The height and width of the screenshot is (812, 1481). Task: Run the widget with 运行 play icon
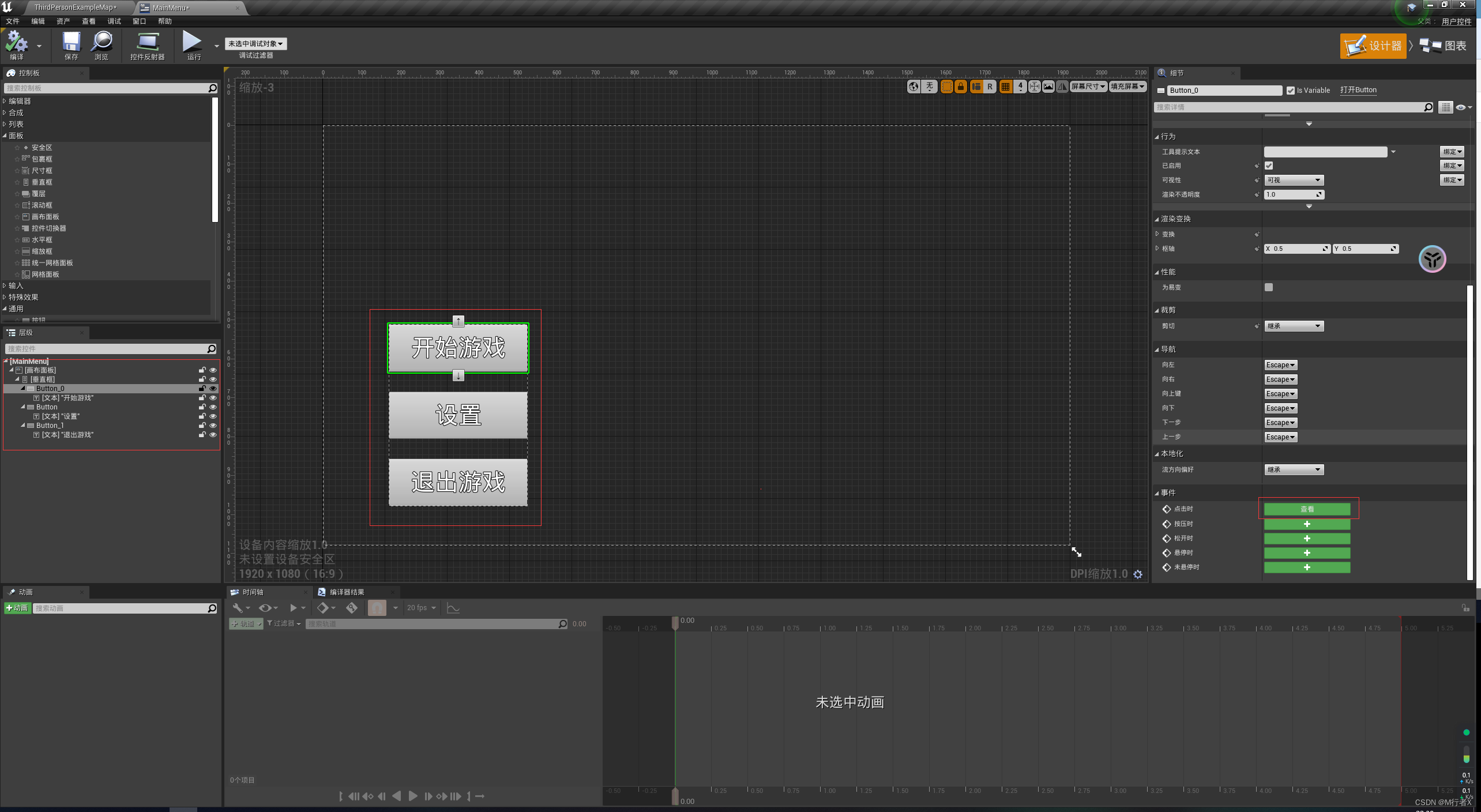pos(193,45)
